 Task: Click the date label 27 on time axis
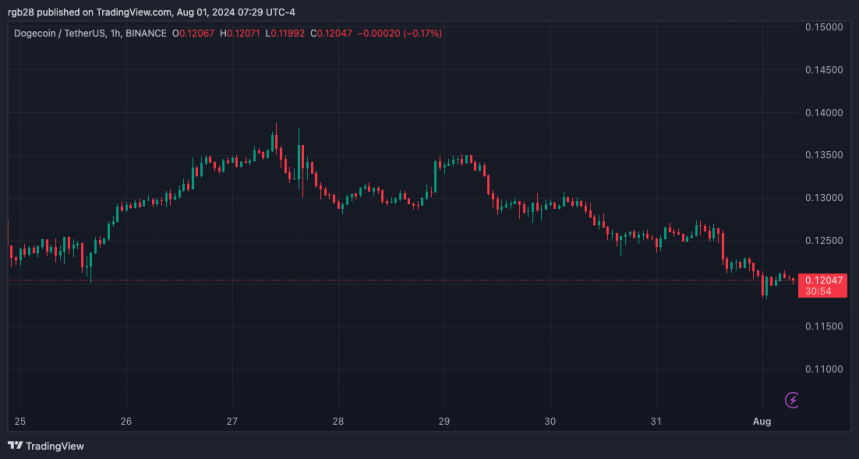tap(232, 421)
